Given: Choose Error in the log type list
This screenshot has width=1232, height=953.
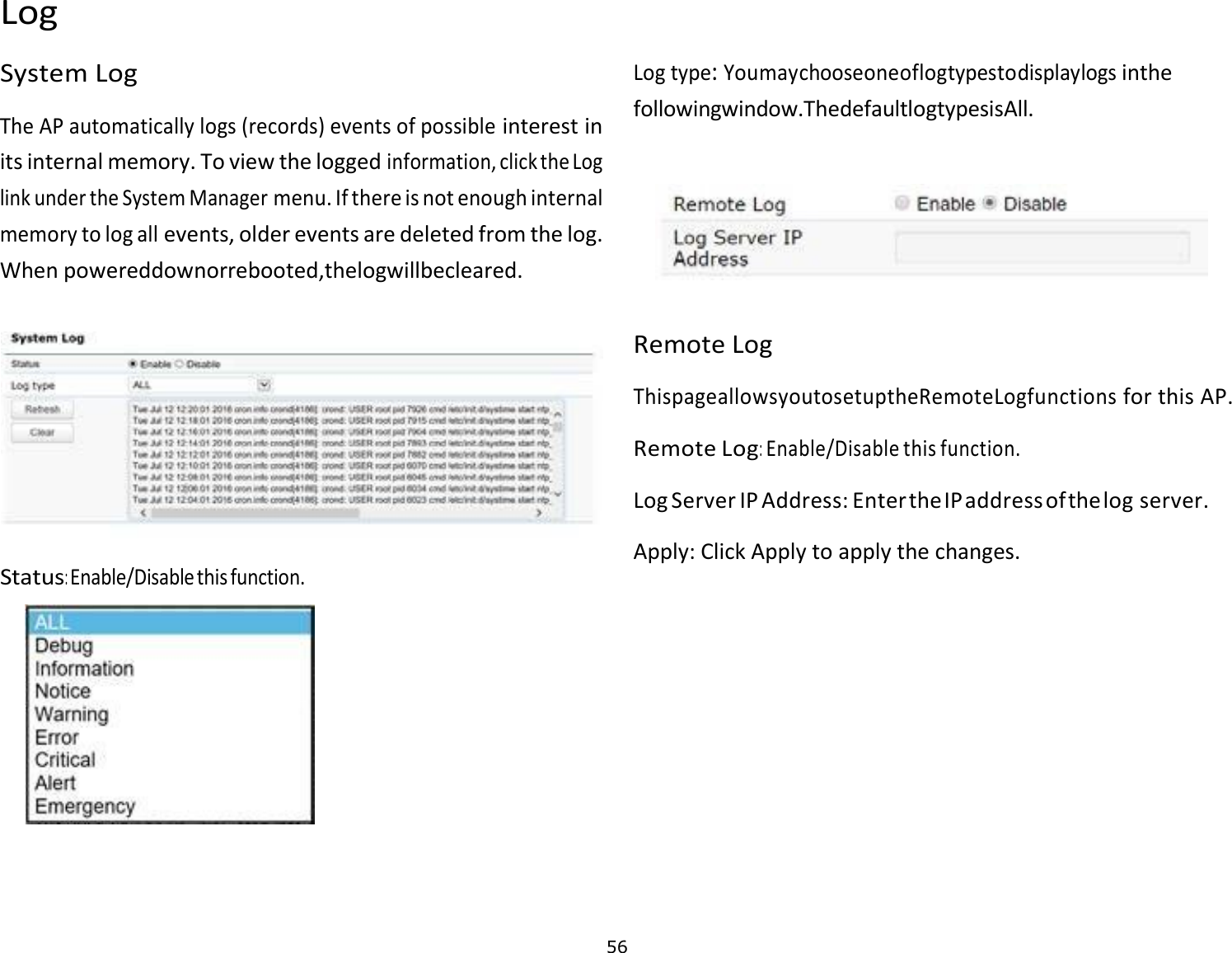Looking at the screenshot, I should tap(170, 737).
